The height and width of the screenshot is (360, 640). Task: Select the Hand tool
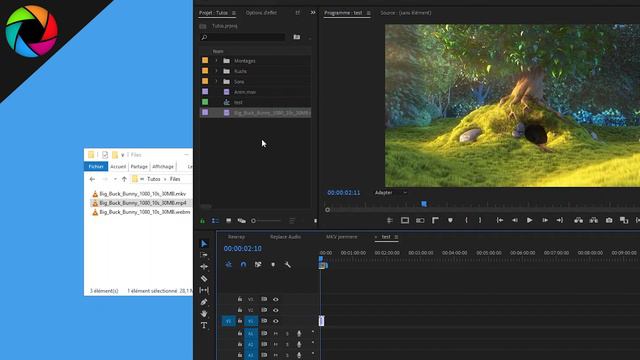click(204, 313)
